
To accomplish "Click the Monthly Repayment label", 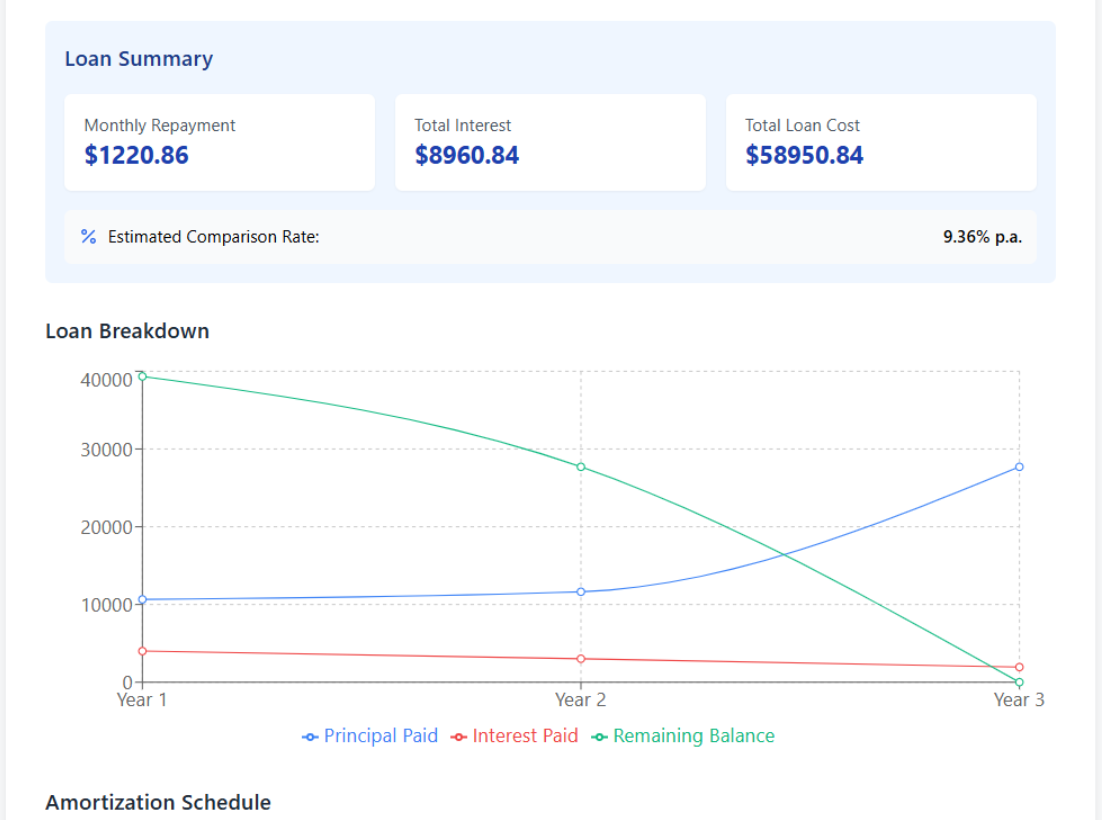I will coord(160,126).
